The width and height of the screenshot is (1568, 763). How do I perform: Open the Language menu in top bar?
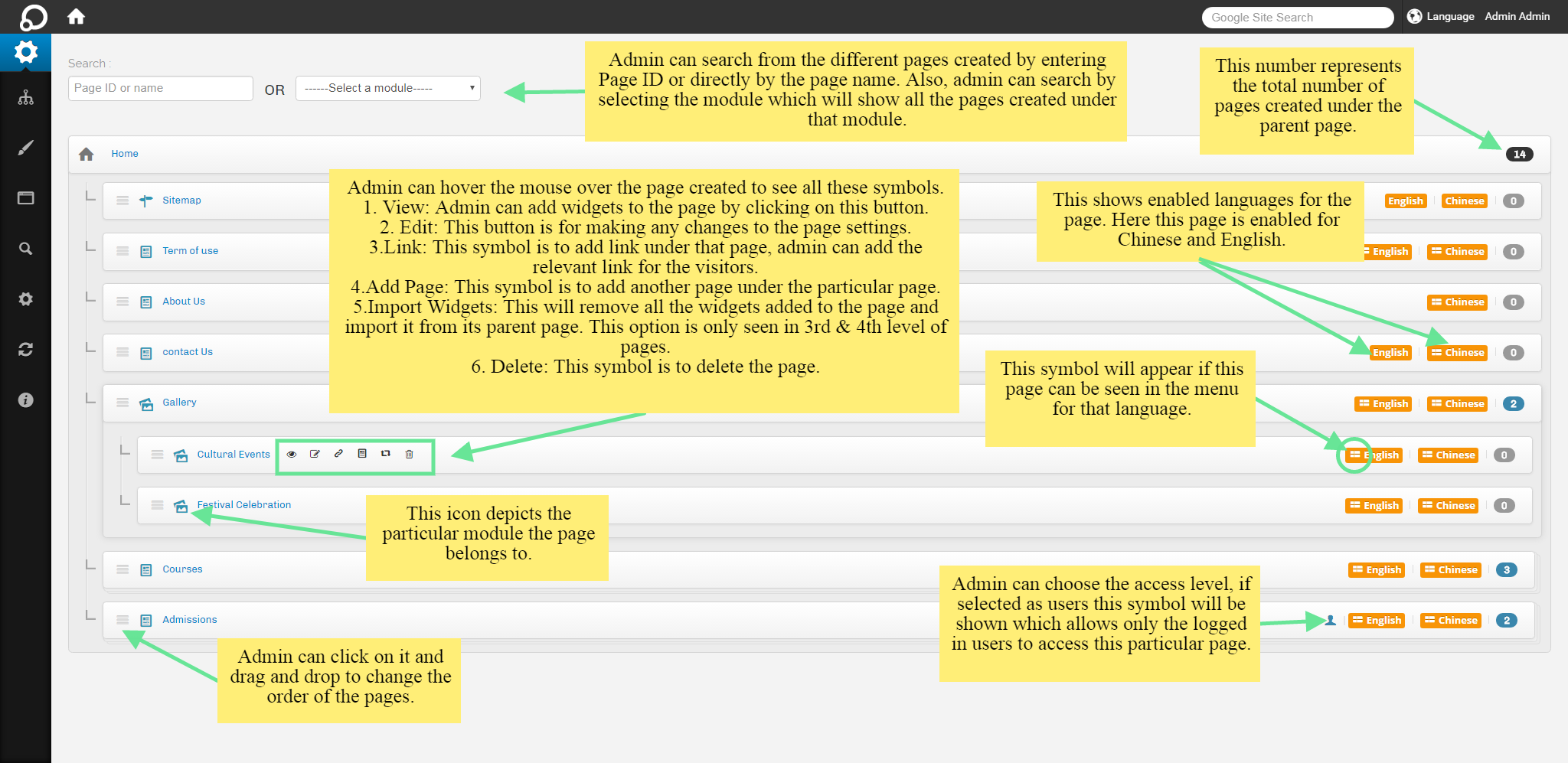[x=1441, y=16]
